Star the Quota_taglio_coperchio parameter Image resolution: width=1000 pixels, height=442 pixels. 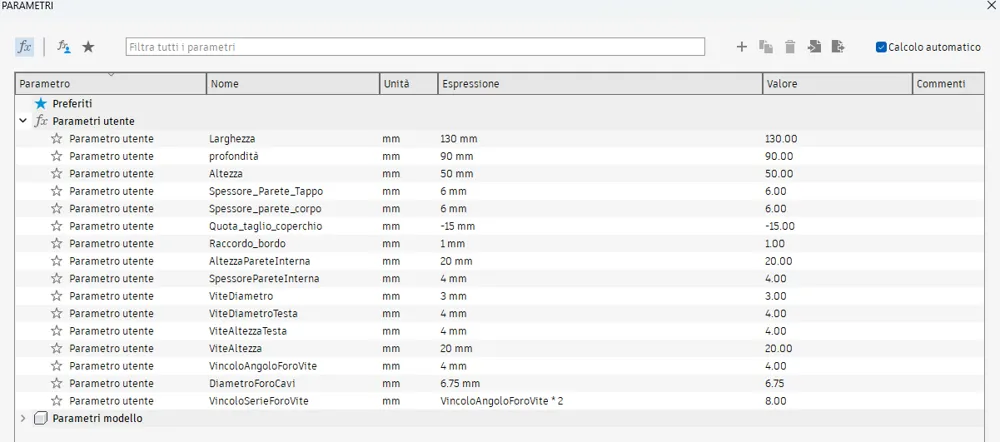56,226
